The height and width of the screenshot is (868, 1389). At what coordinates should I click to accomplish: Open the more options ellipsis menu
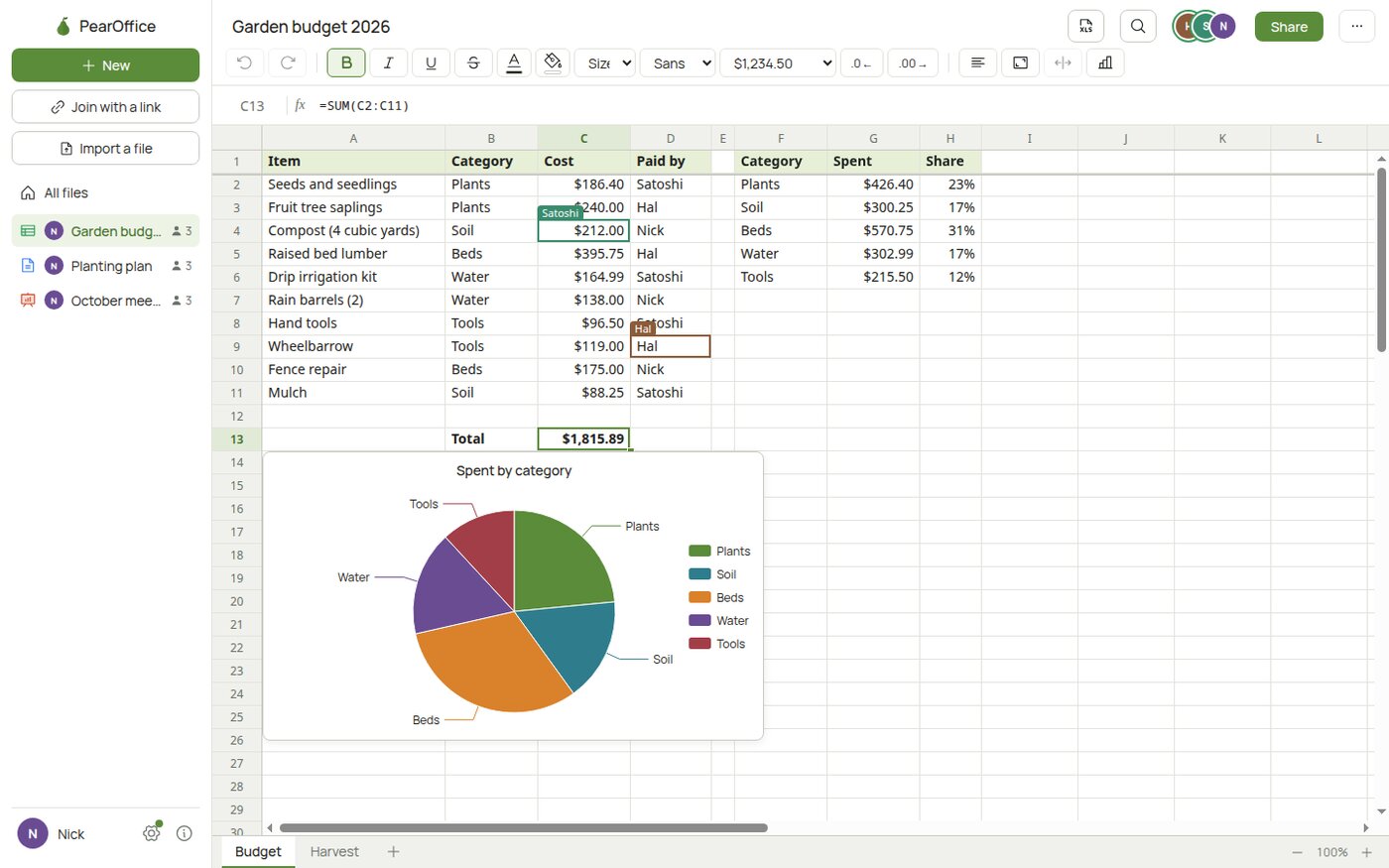point(1357,27)
